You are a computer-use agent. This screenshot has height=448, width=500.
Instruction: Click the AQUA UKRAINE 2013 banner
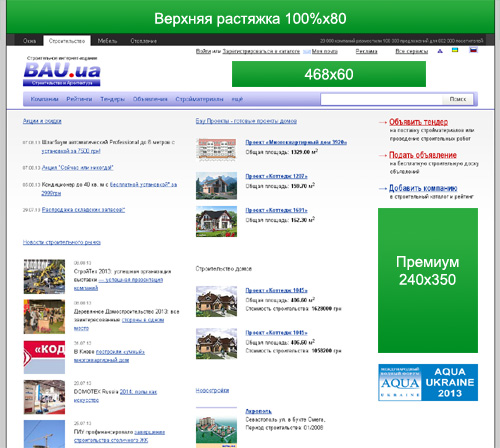pos(428,382)
